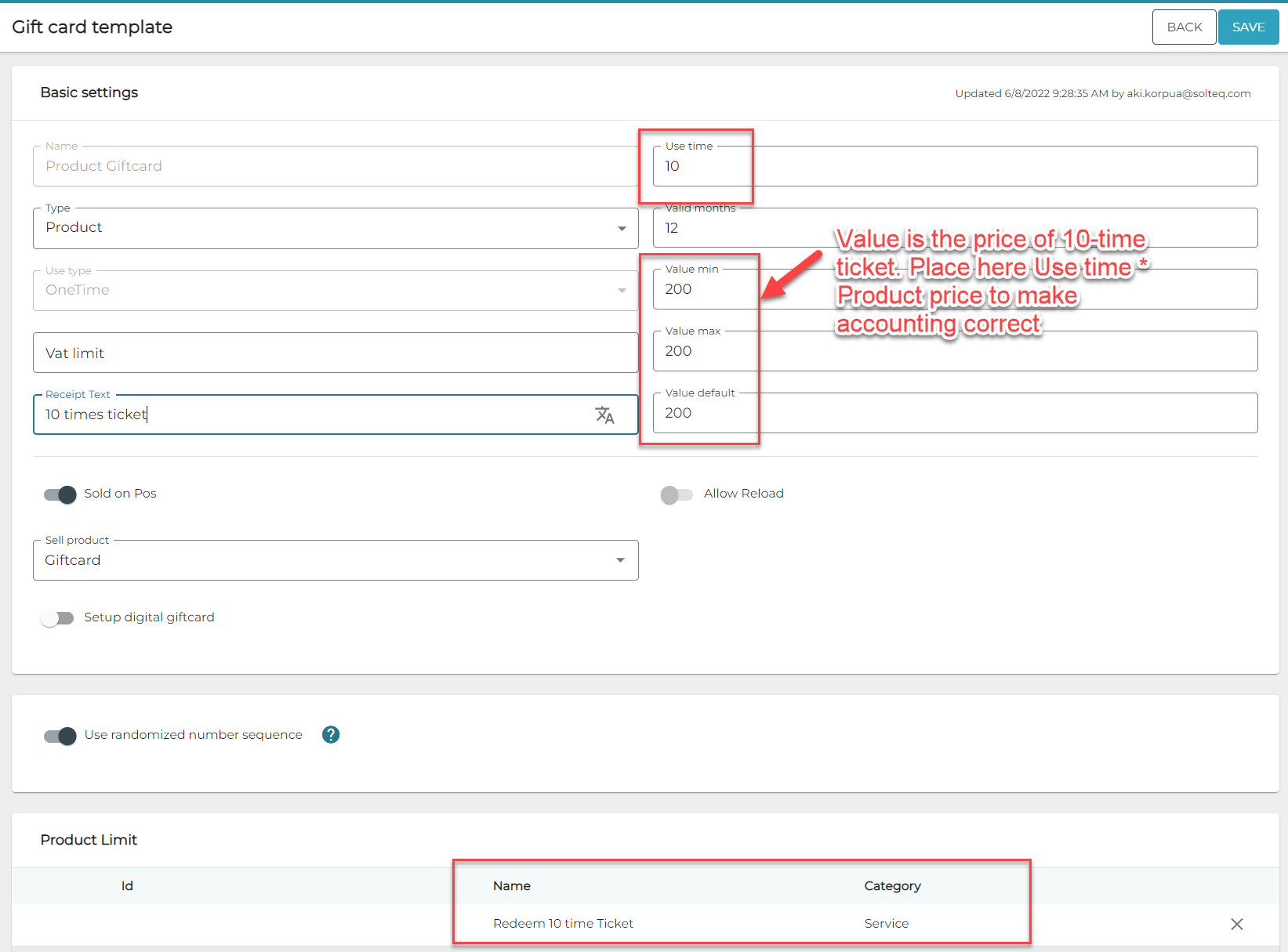Focus the Valid months input

point(955,229)
